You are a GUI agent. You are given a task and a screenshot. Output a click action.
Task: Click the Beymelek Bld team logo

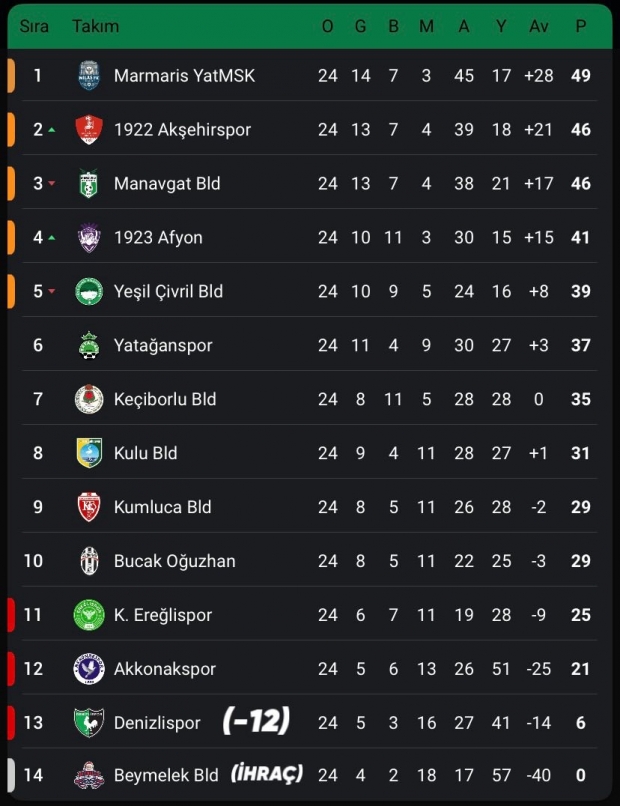89,776
